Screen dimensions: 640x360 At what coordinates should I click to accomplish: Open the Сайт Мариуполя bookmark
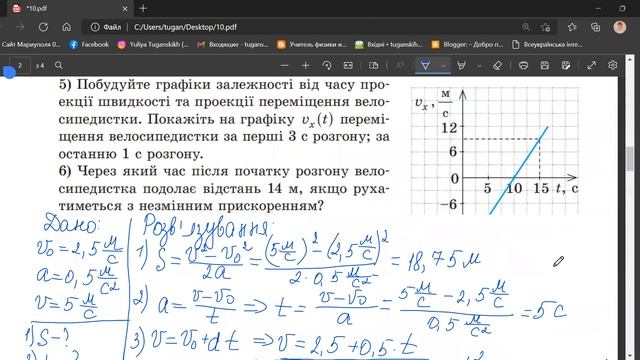coord(31,44)
